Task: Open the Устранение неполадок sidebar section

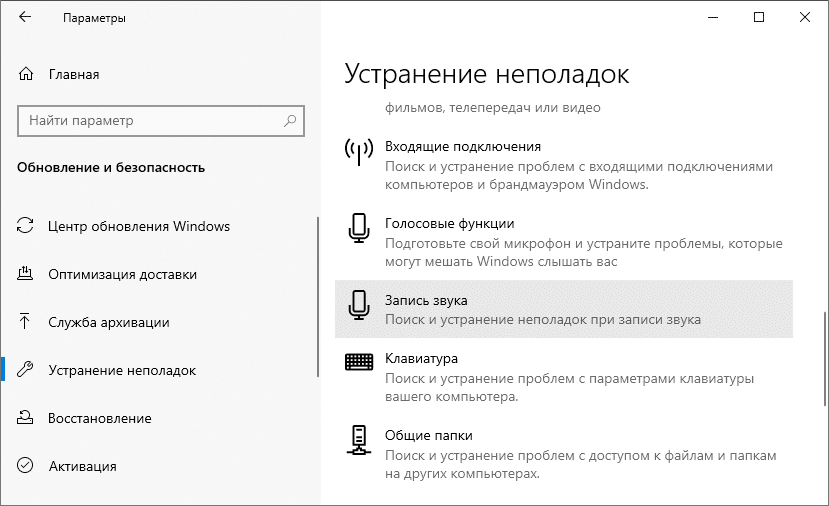Action: 122,370
